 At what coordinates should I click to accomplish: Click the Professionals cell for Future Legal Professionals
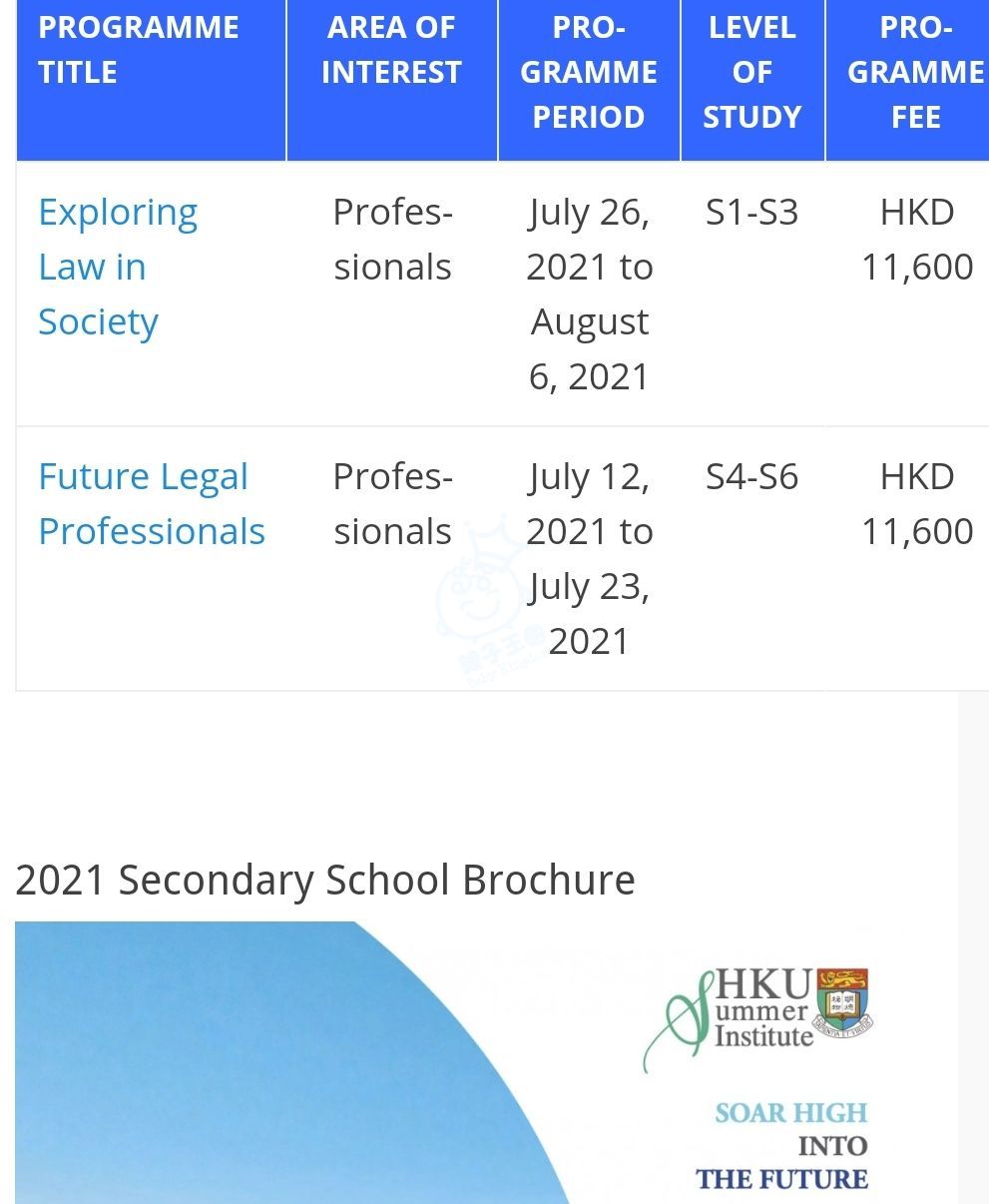[x=392, y=504]
